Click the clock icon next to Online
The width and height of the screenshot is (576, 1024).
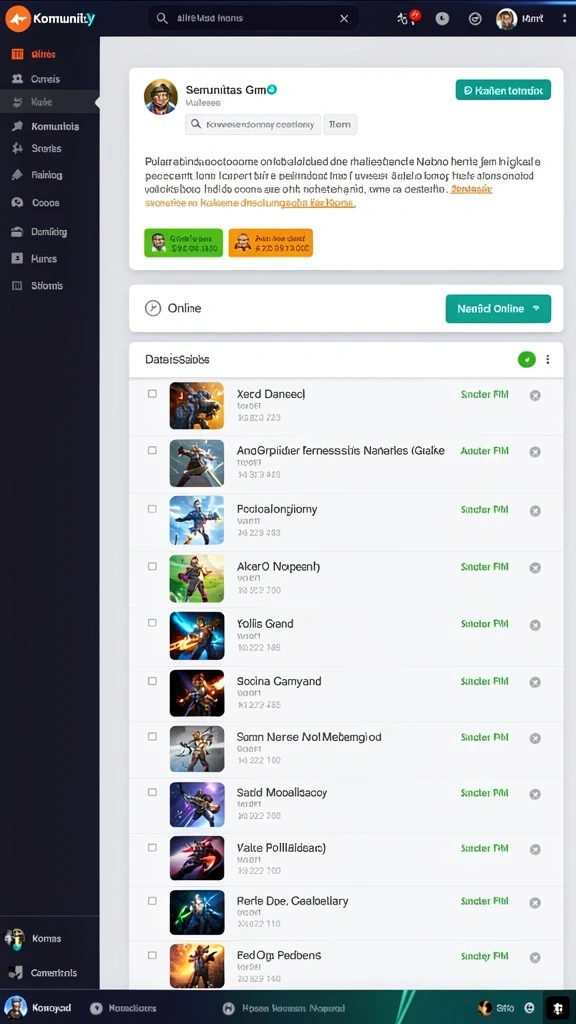153,308
